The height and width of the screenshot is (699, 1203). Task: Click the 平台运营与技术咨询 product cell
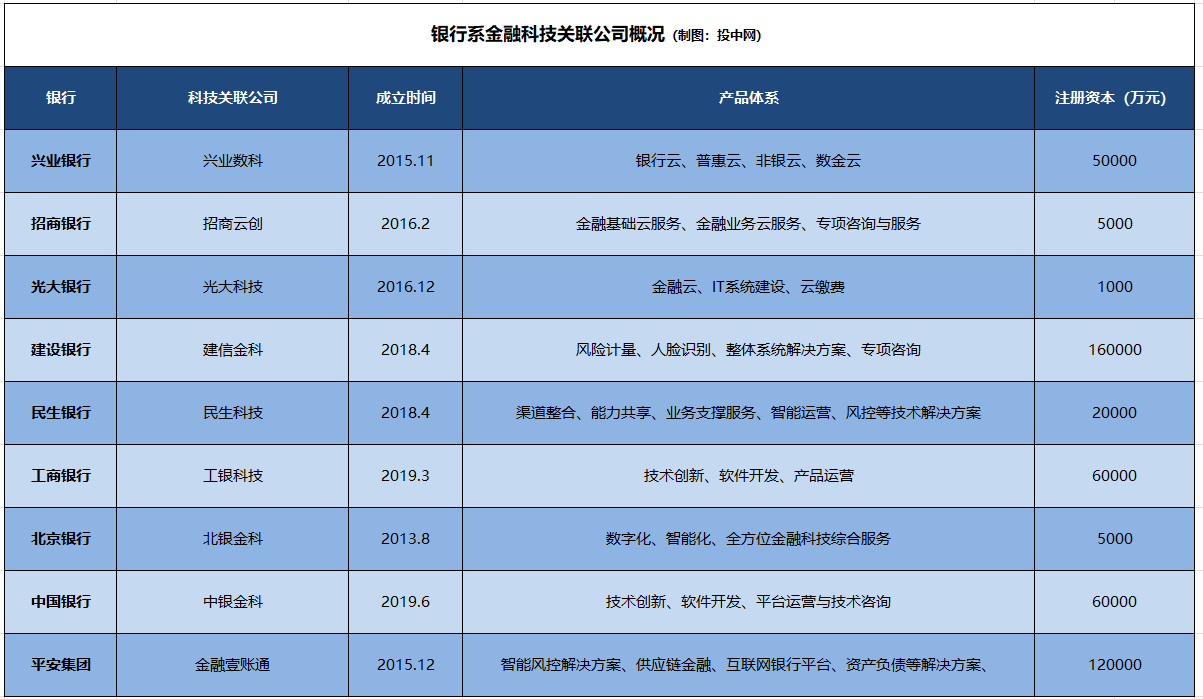click(x=749, y=602)
